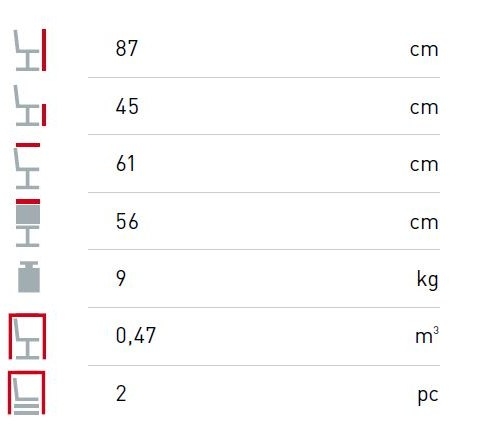Image resolution: width=492 pixels, height=445 pixels.
Task: Select the 45 seat height value
Action: click(127, 107)
